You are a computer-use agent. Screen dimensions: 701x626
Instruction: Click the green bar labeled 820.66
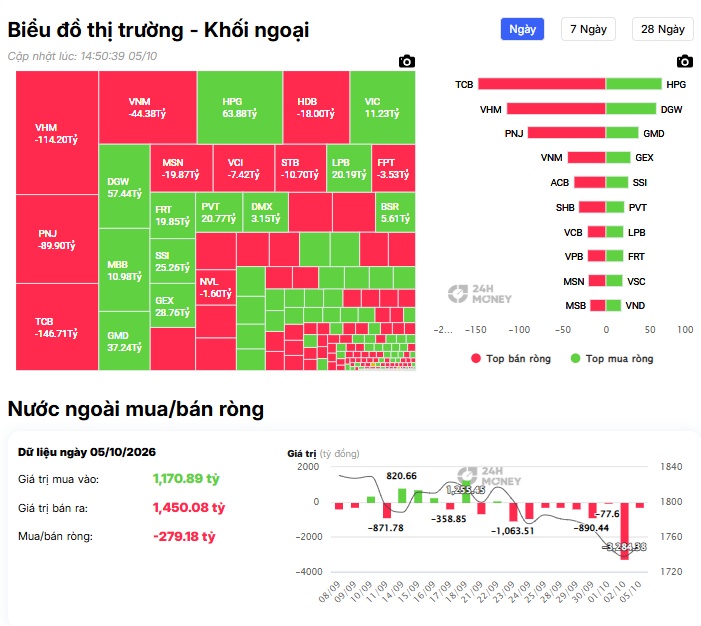pos(402,495)
